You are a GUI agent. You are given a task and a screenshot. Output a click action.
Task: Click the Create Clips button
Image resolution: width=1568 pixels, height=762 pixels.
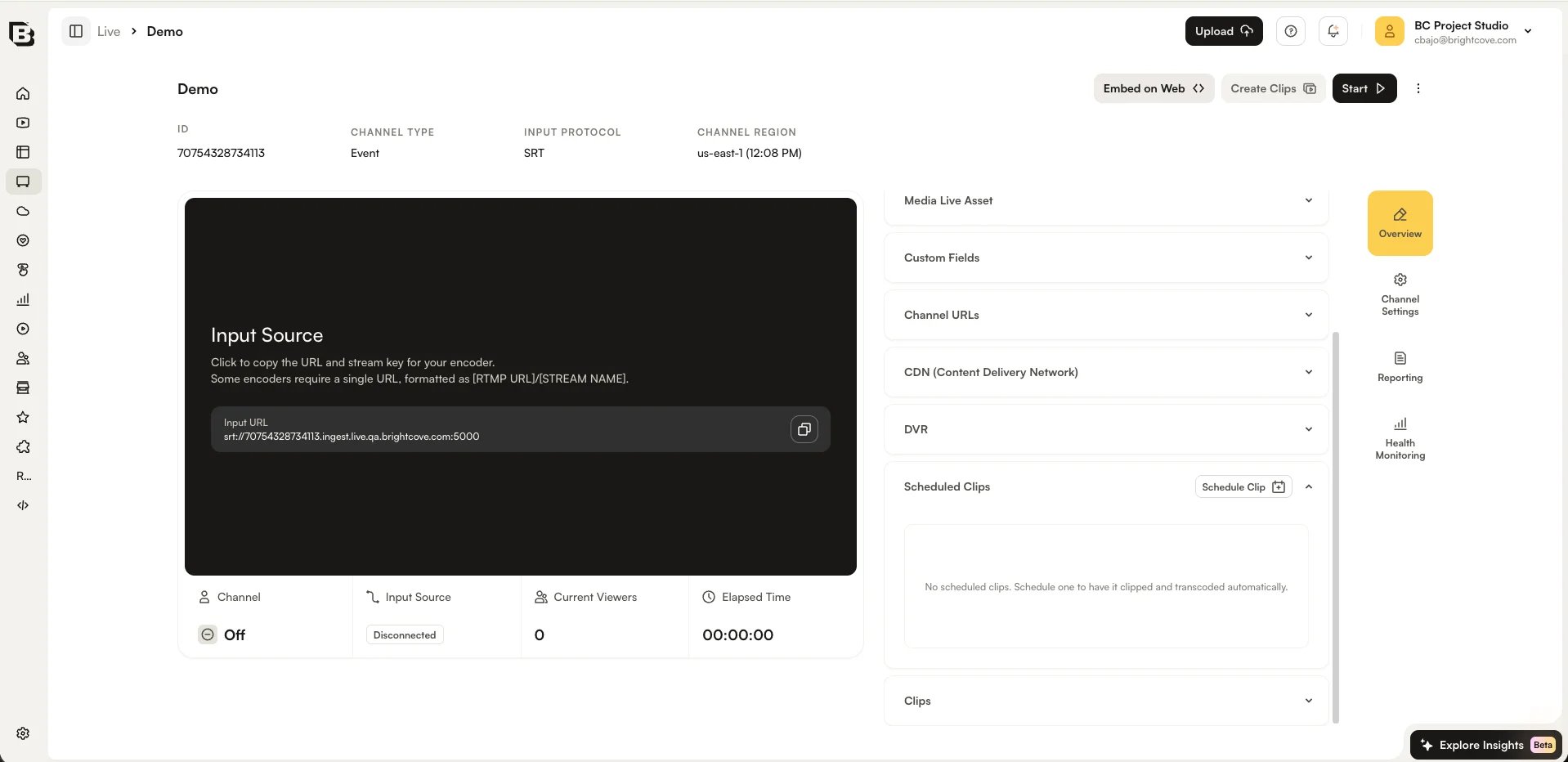point(1273,88)
